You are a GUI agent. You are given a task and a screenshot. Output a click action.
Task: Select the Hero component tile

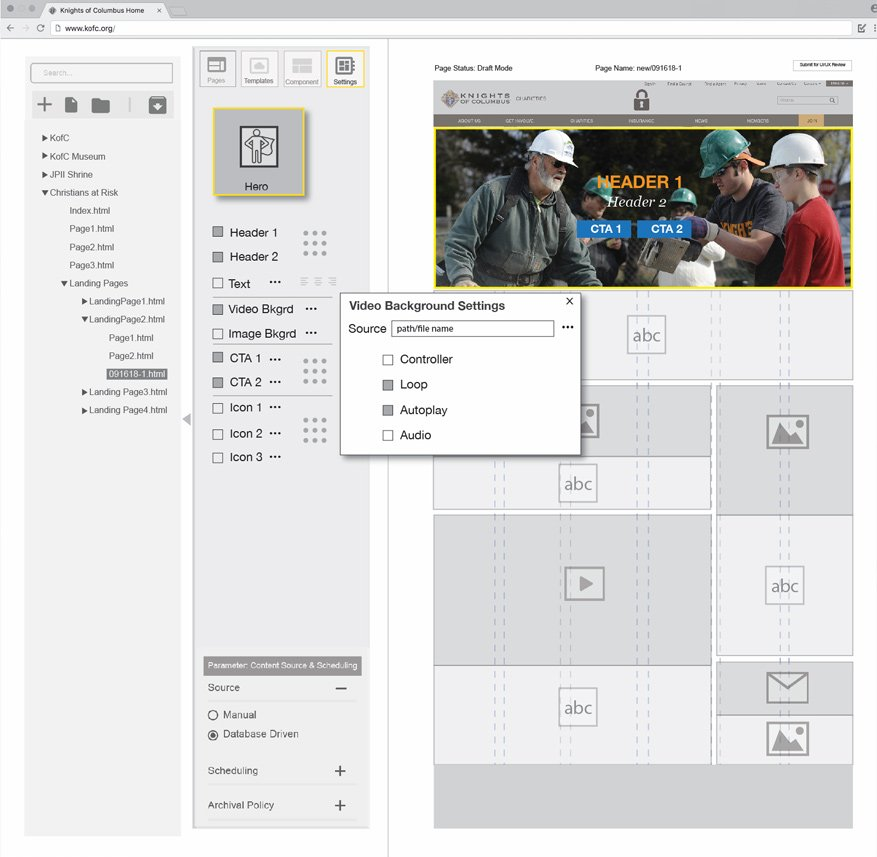[x=258, y=152]
